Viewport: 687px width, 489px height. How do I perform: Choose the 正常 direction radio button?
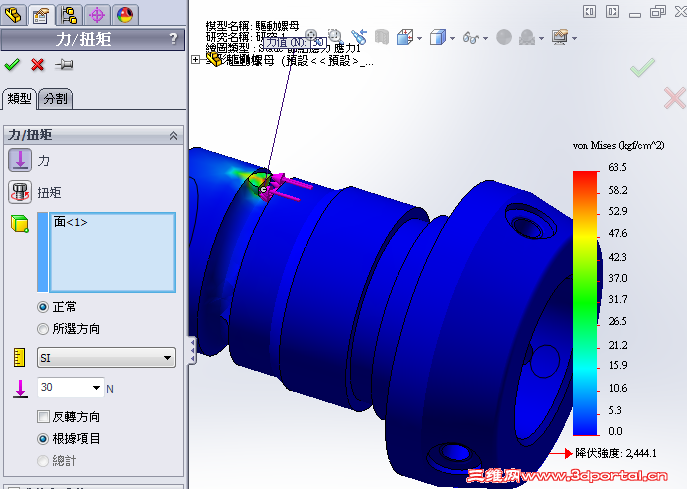click(43, 307)
